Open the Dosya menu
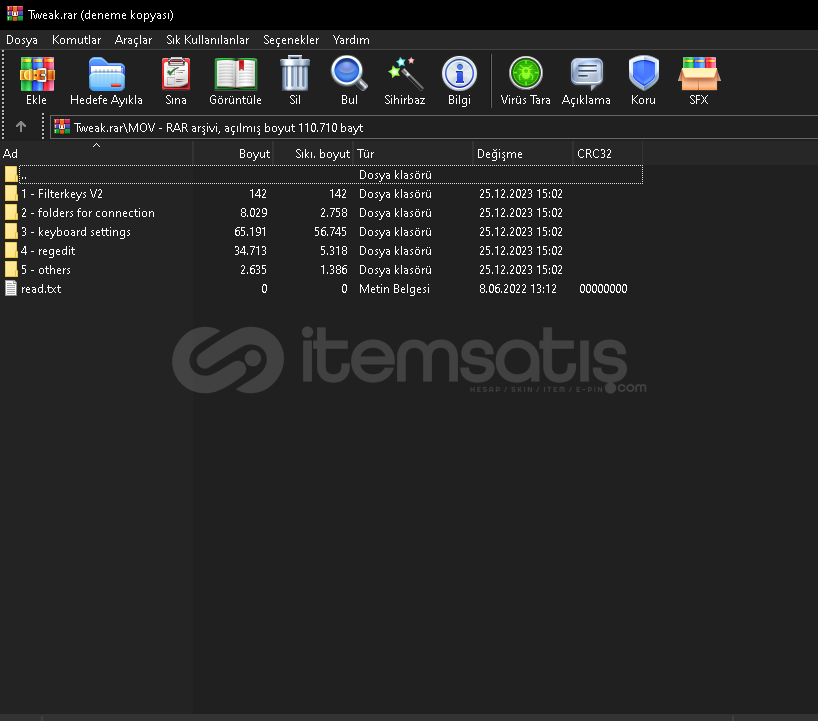 click(22, 40)
